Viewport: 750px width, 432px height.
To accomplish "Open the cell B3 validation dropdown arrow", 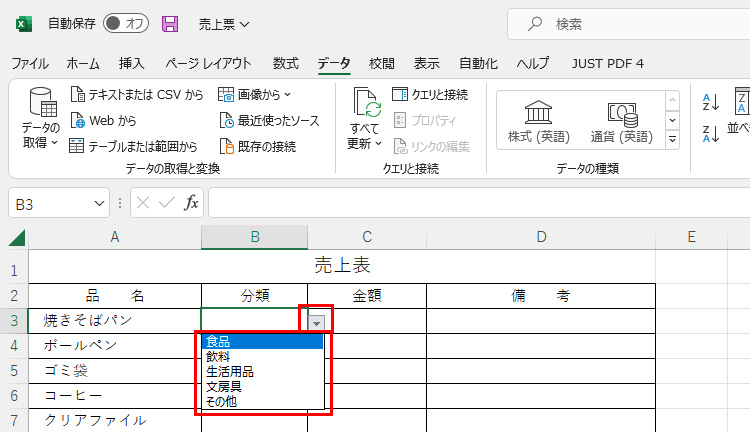I will [x=317, y=322].
